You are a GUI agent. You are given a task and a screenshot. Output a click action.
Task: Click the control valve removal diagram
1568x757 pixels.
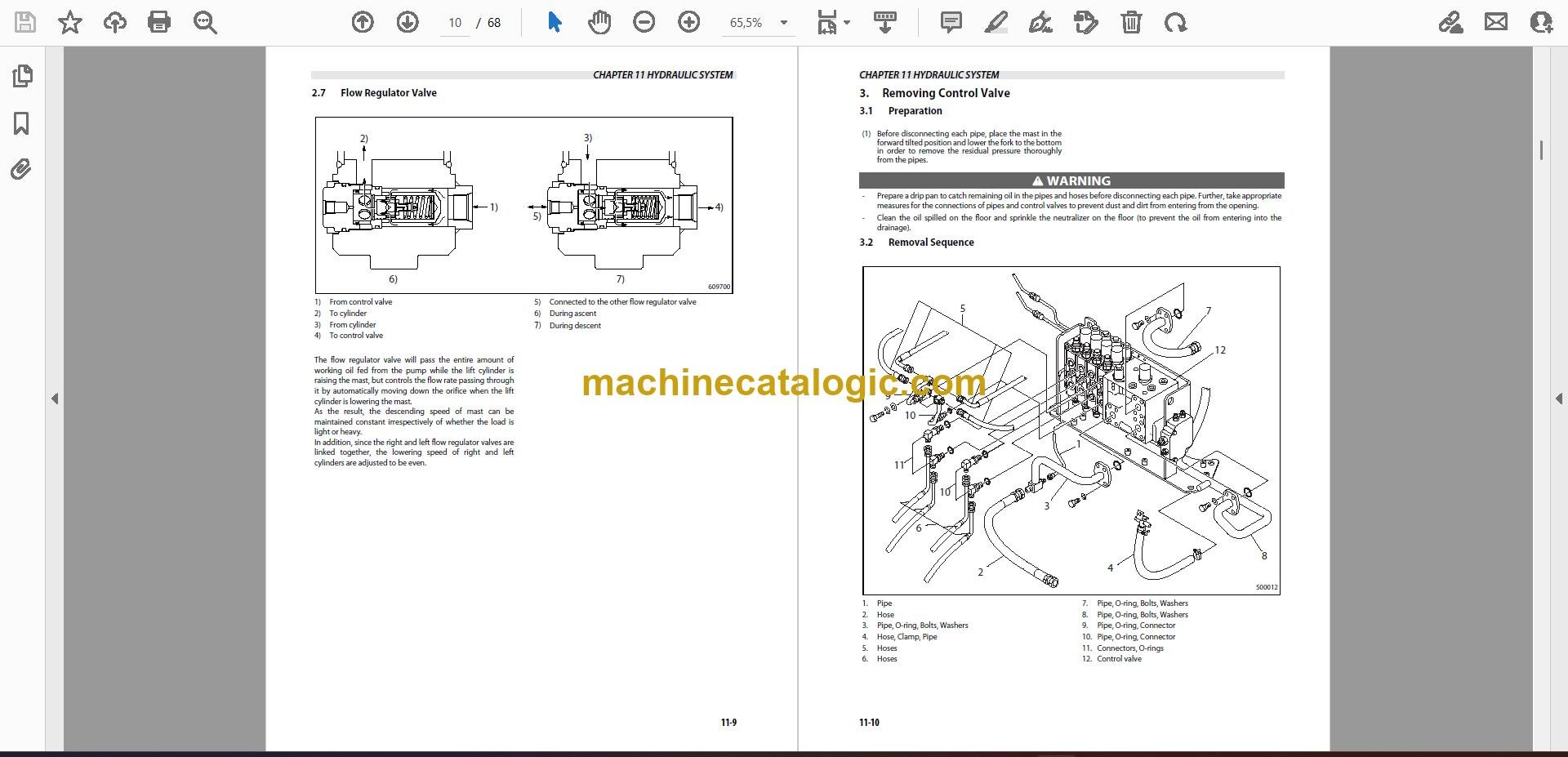click(1071, 430)
